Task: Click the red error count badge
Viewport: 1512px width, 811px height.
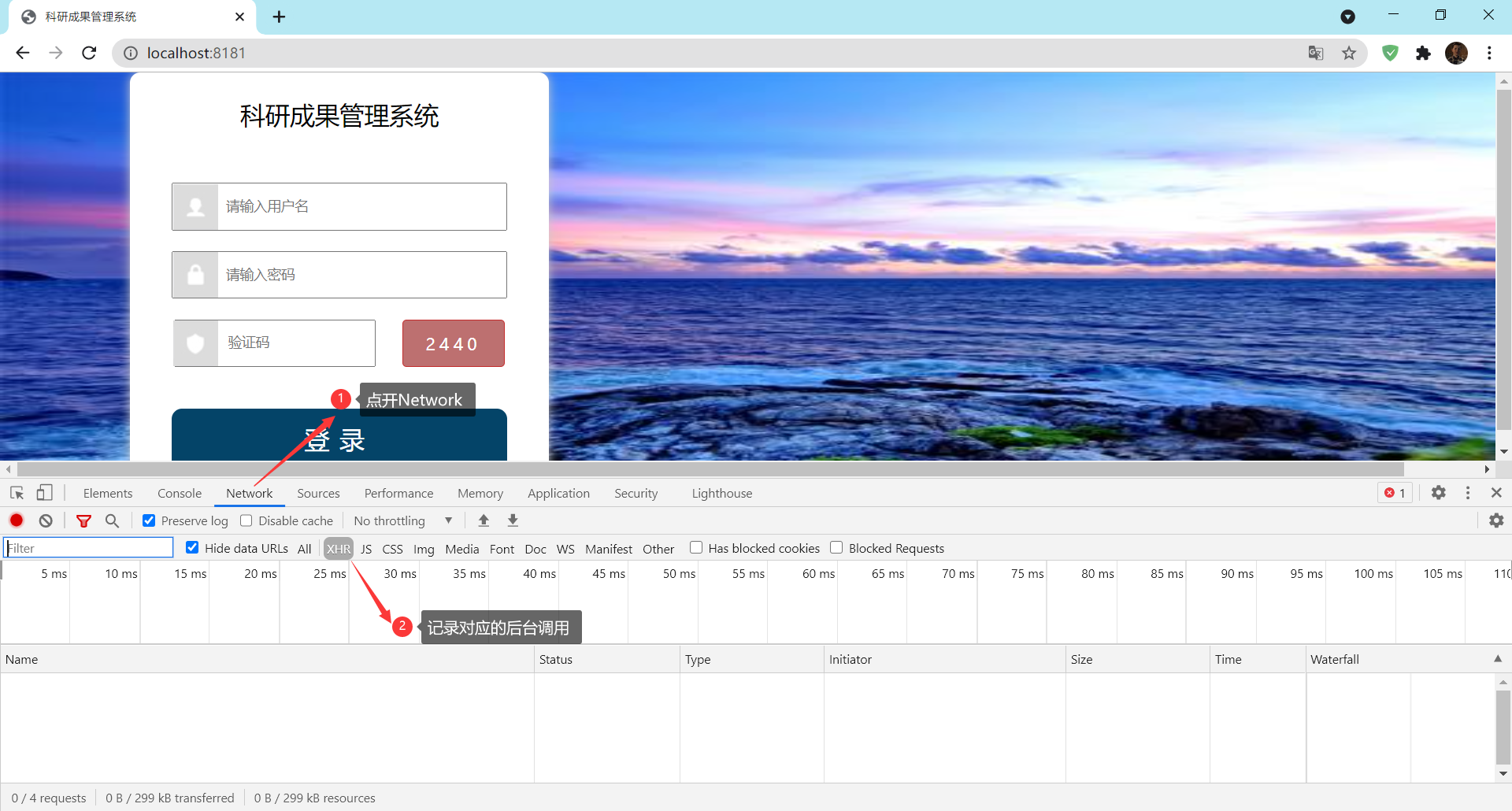Action: (1395, 493)
